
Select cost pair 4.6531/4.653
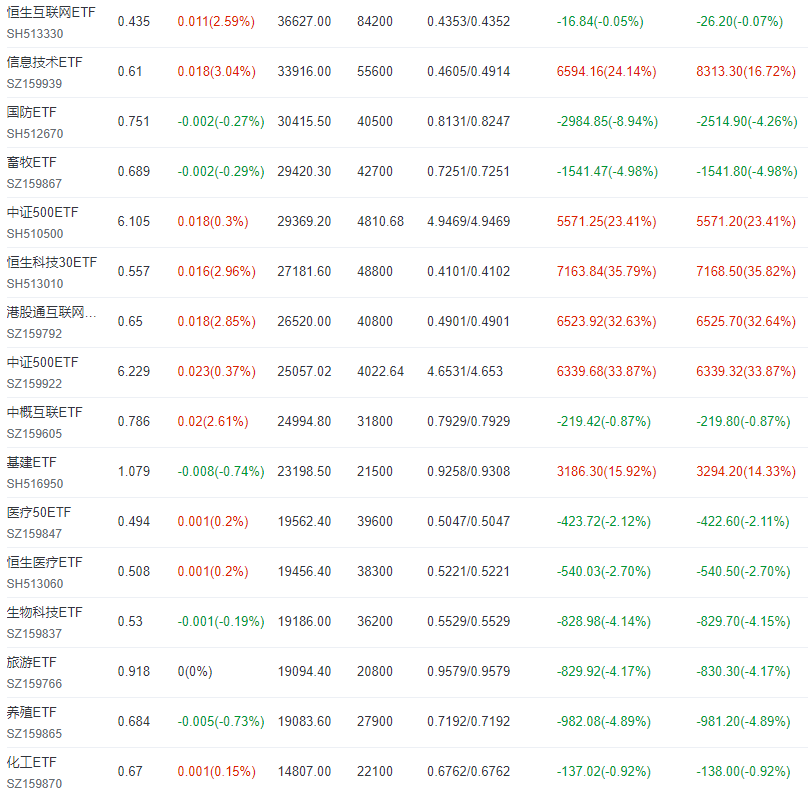coord(465,371)
